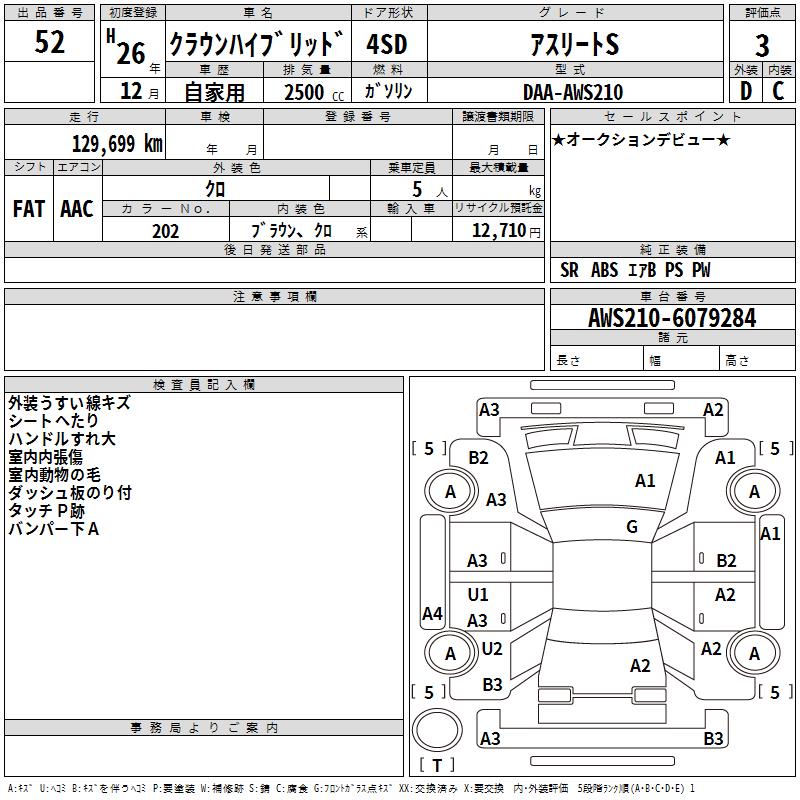Click the 純正装備 header
This screenshot has width=800, height=800.
tap(672, 249)
